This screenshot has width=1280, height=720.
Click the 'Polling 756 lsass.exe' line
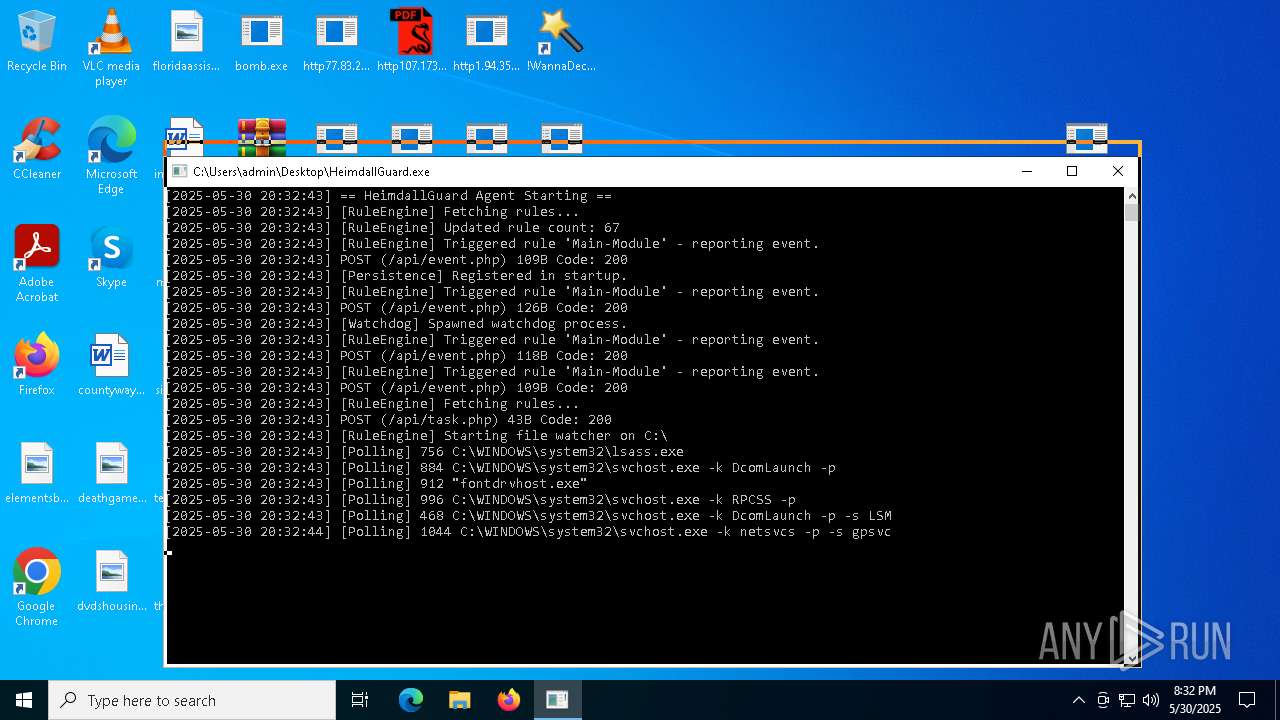(x=425, y=452)
